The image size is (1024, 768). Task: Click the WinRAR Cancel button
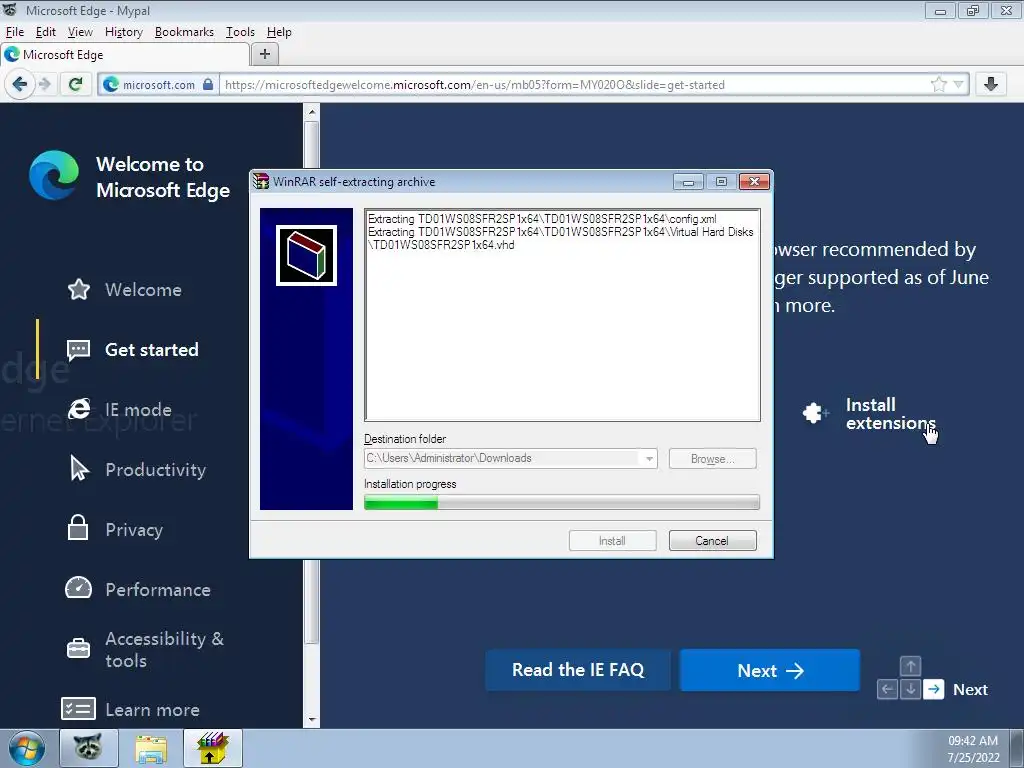[x=712, y=541]
